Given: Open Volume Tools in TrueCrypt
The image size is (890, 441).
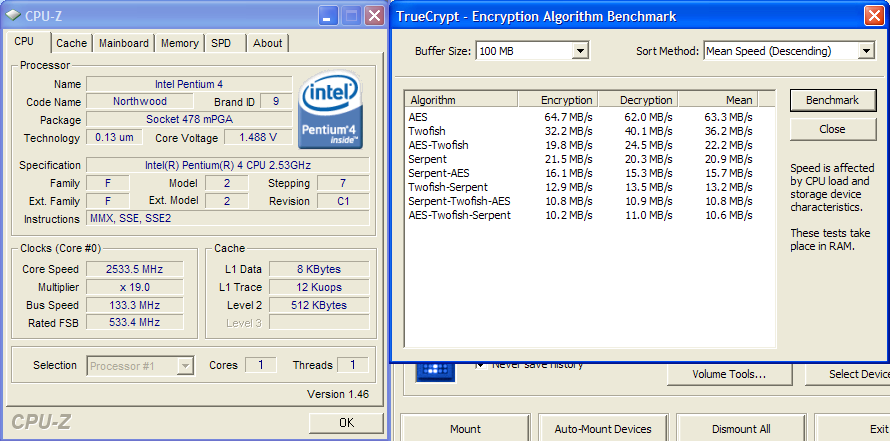Looking at the screenshot, I should click(x=729, y=375).
